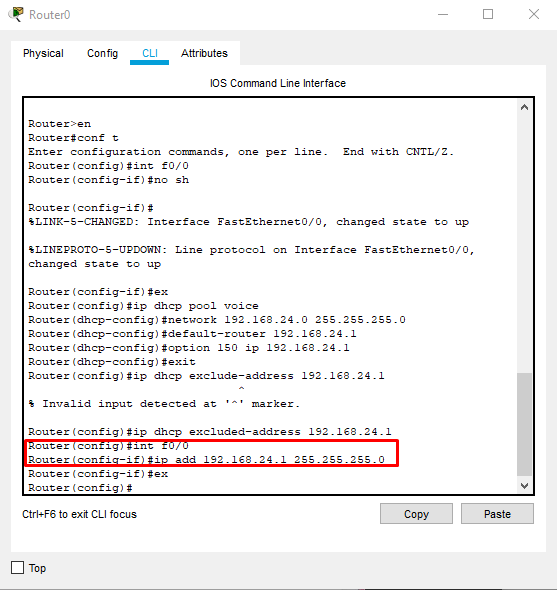Click the 'ip add 192.168.24.1' command line

(x=207, y=460)
